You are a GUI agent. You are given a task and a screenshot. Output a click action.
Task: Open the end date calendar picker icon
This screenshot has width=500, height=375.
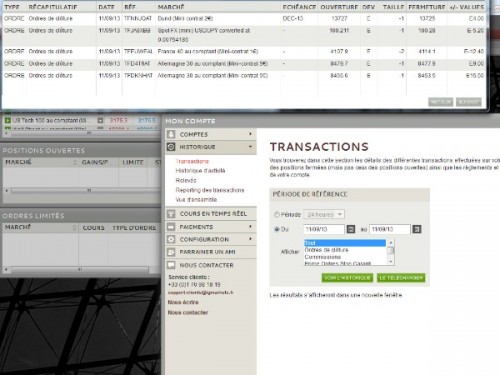(x=417, y=229)
